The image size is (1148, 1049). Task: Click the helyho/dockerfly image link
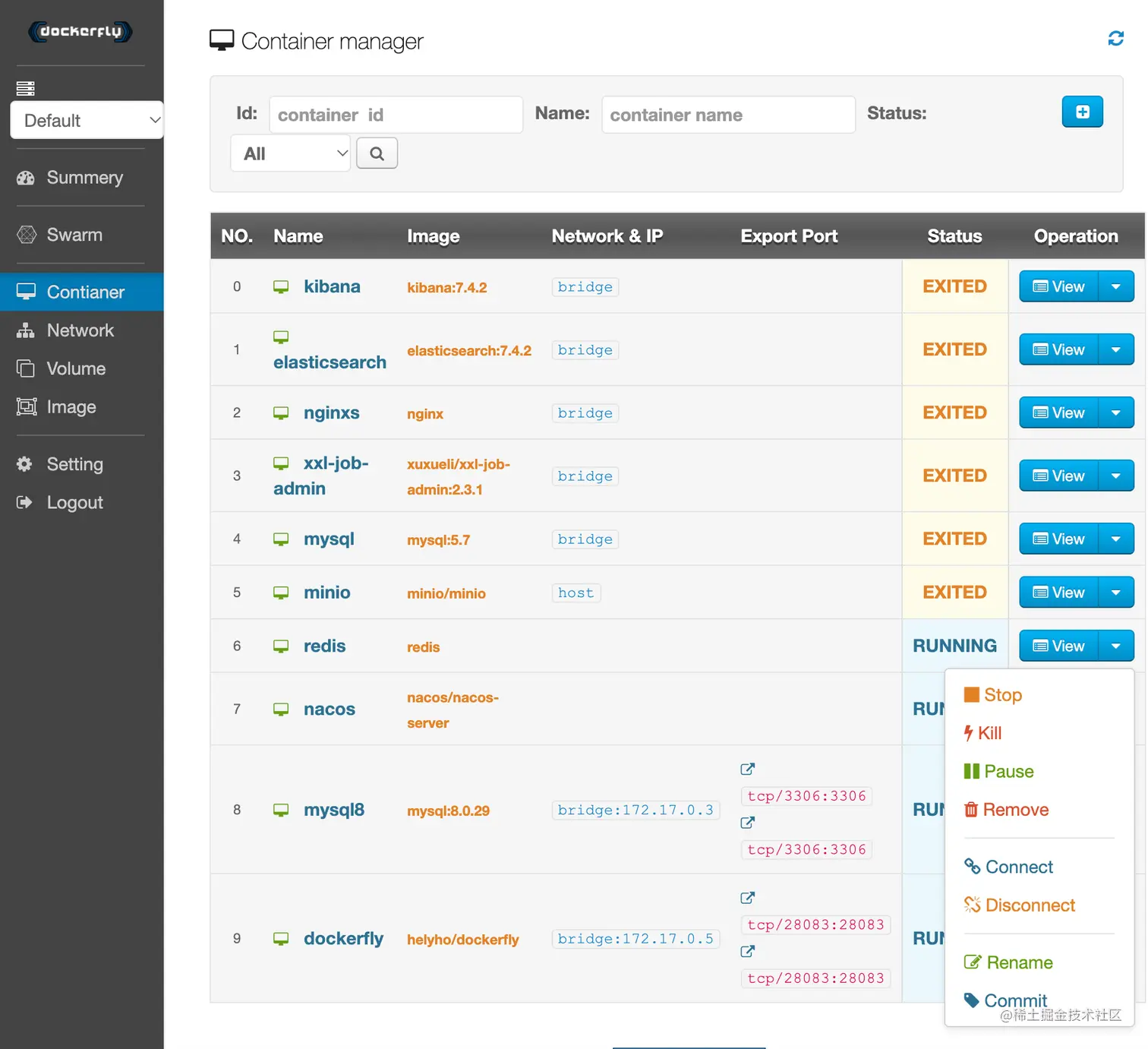[463, 939]
